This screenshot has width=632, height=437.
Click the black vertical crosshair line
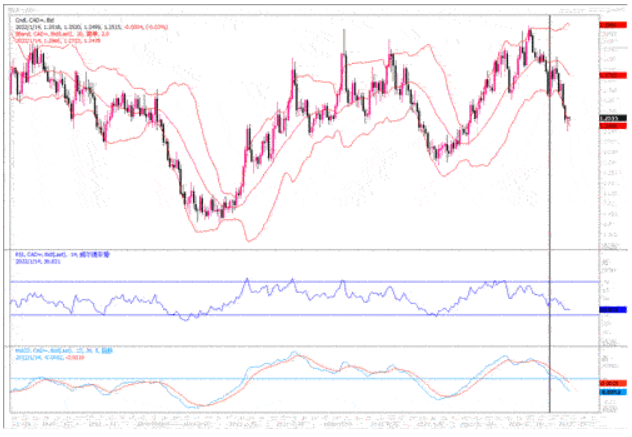click(551, 200)
